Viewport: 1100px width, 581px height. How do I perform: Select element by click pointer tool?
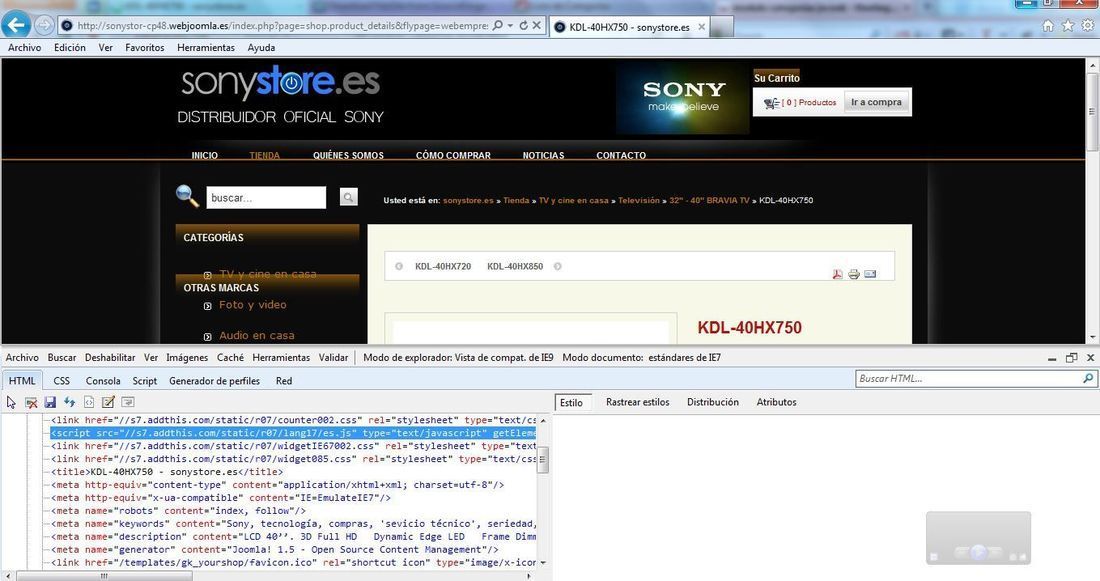[11, 402]
